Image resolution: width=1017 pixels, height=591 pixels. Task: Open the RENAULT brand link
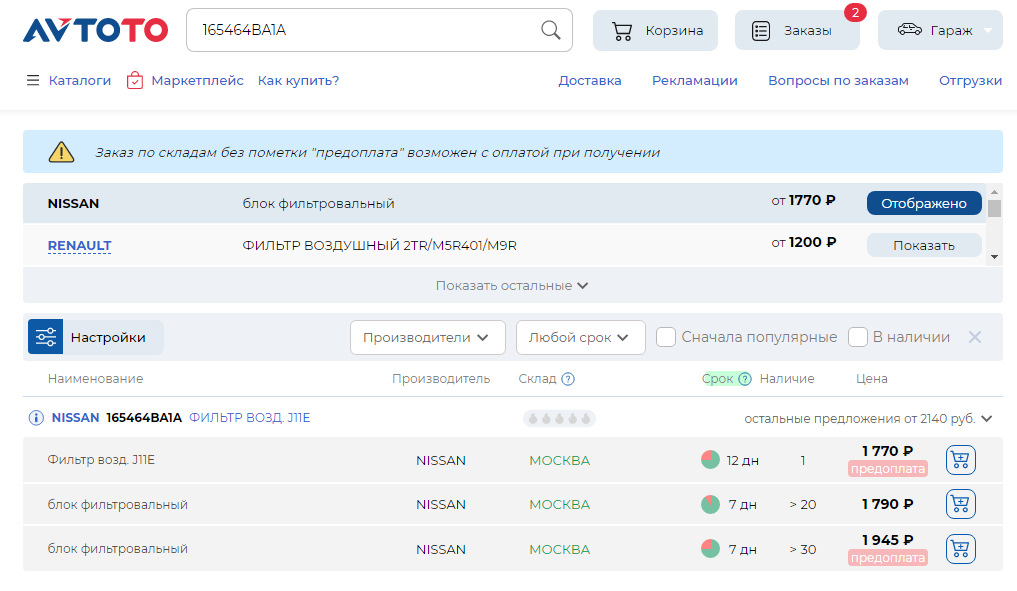pos(79,245)
